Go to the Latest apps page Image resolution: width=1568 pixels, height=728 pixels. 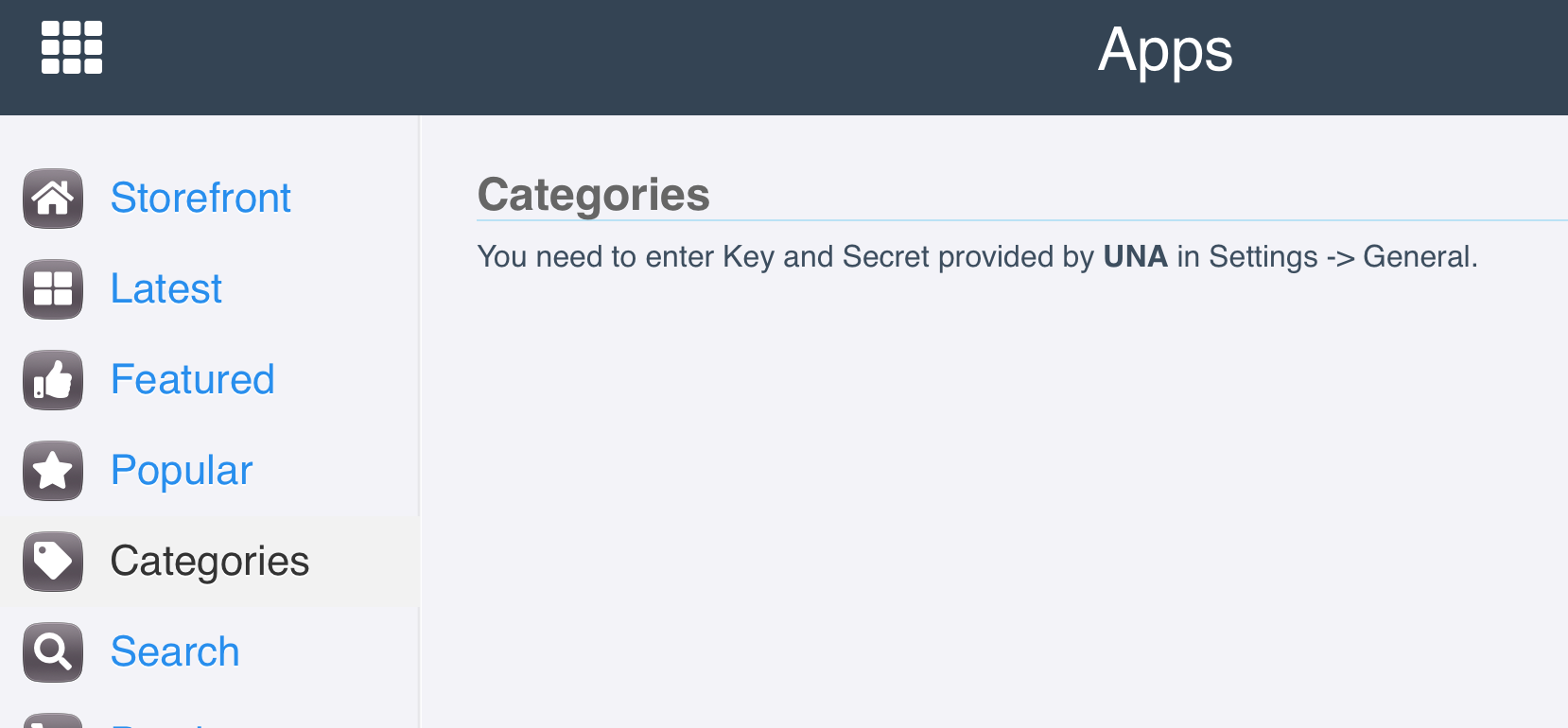pyautogui.click(x=166, y=289)
